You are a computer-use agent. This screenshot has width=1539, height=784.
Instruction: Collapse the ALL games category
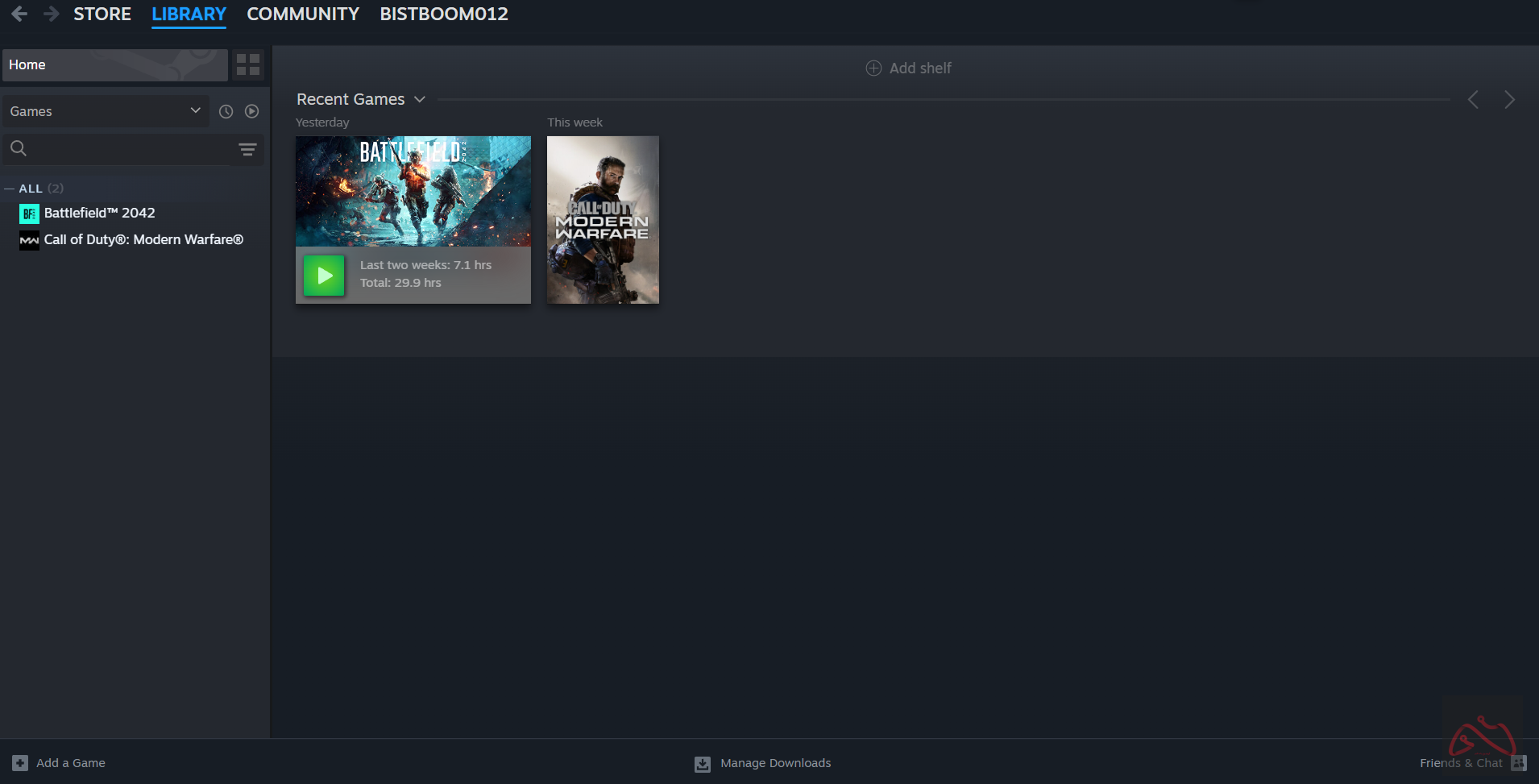tap(10, 189)
